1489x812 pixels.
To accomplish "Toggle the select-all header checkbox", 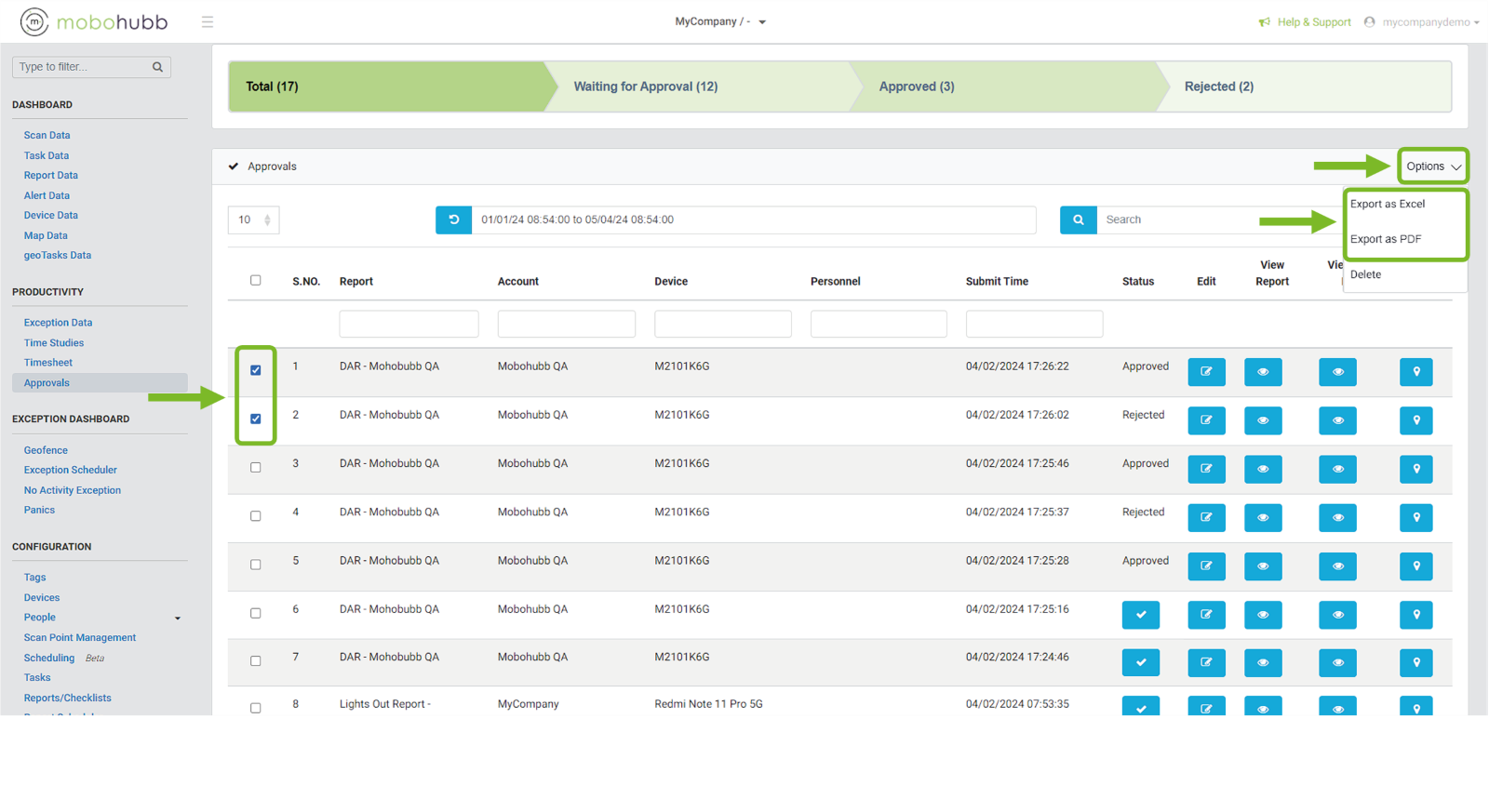I will (256, 280).
